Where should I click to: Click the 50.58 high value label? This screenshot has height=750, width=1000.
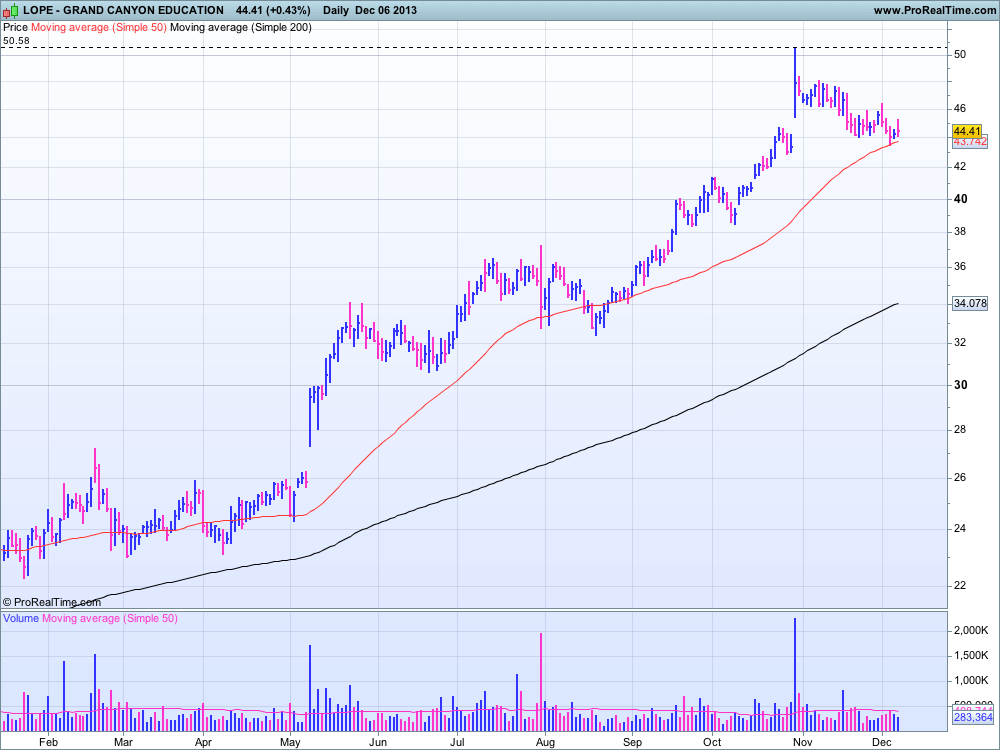16,41
